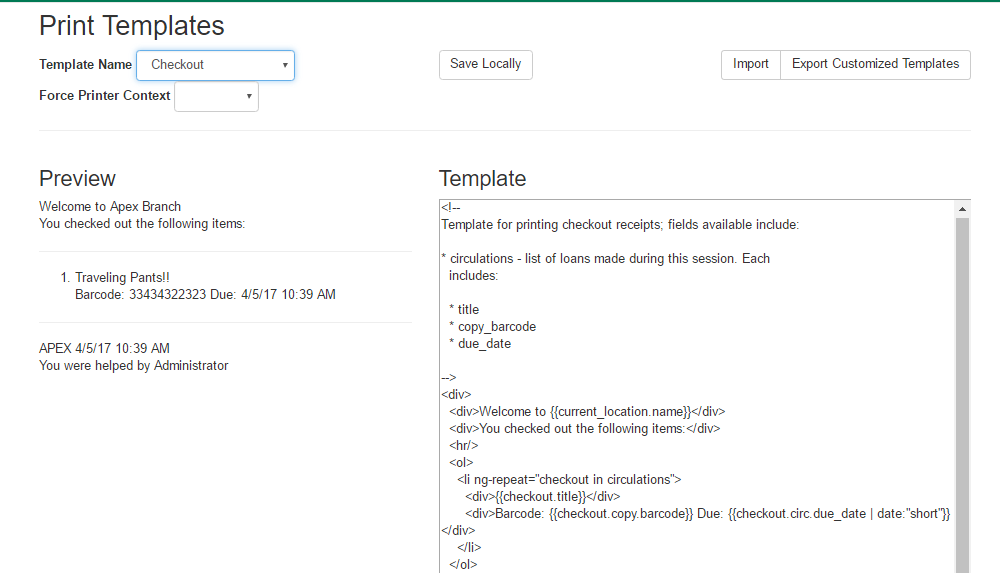Click the Template Name label
The width and height of the screenshot is (1000, 573).
tap(85, 65)
